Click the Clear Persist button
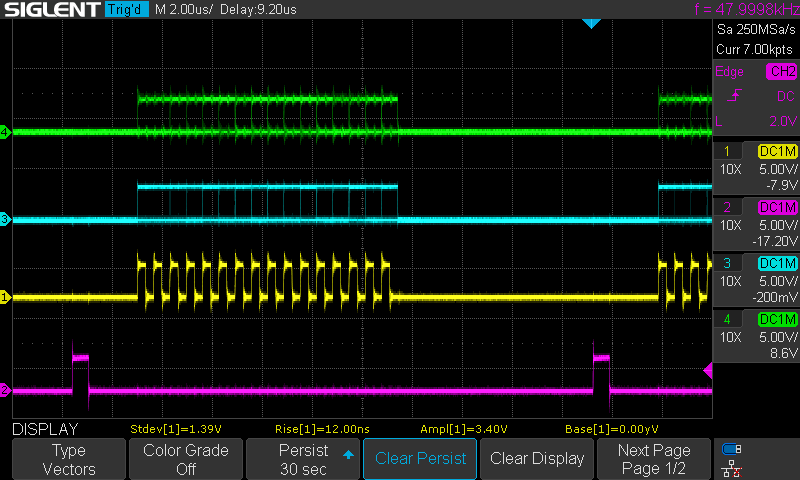This screenshot has height=480, width=800. coord(420,459)
